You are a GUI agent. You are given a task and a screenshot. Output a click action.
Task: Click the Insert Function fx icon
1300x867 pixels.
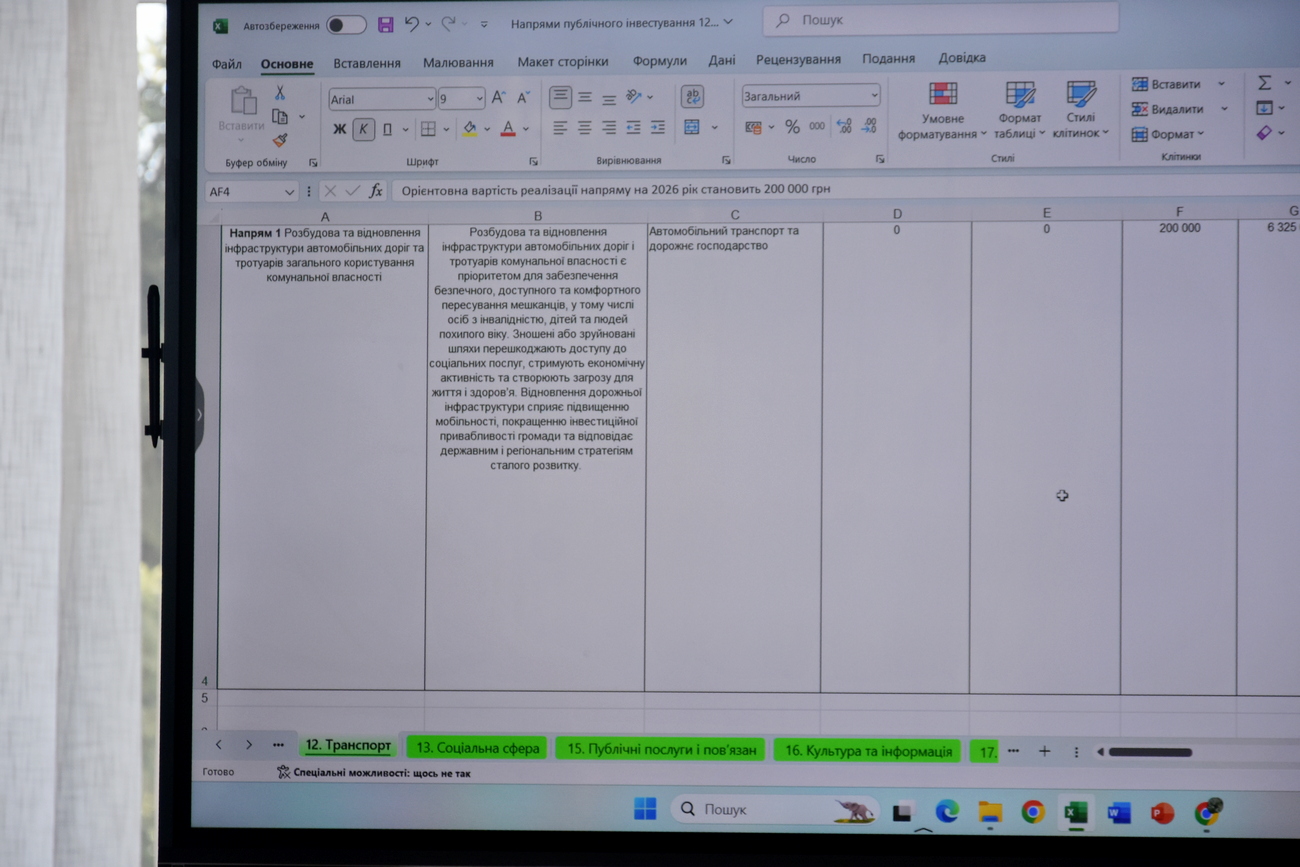(x=376, y=191)
